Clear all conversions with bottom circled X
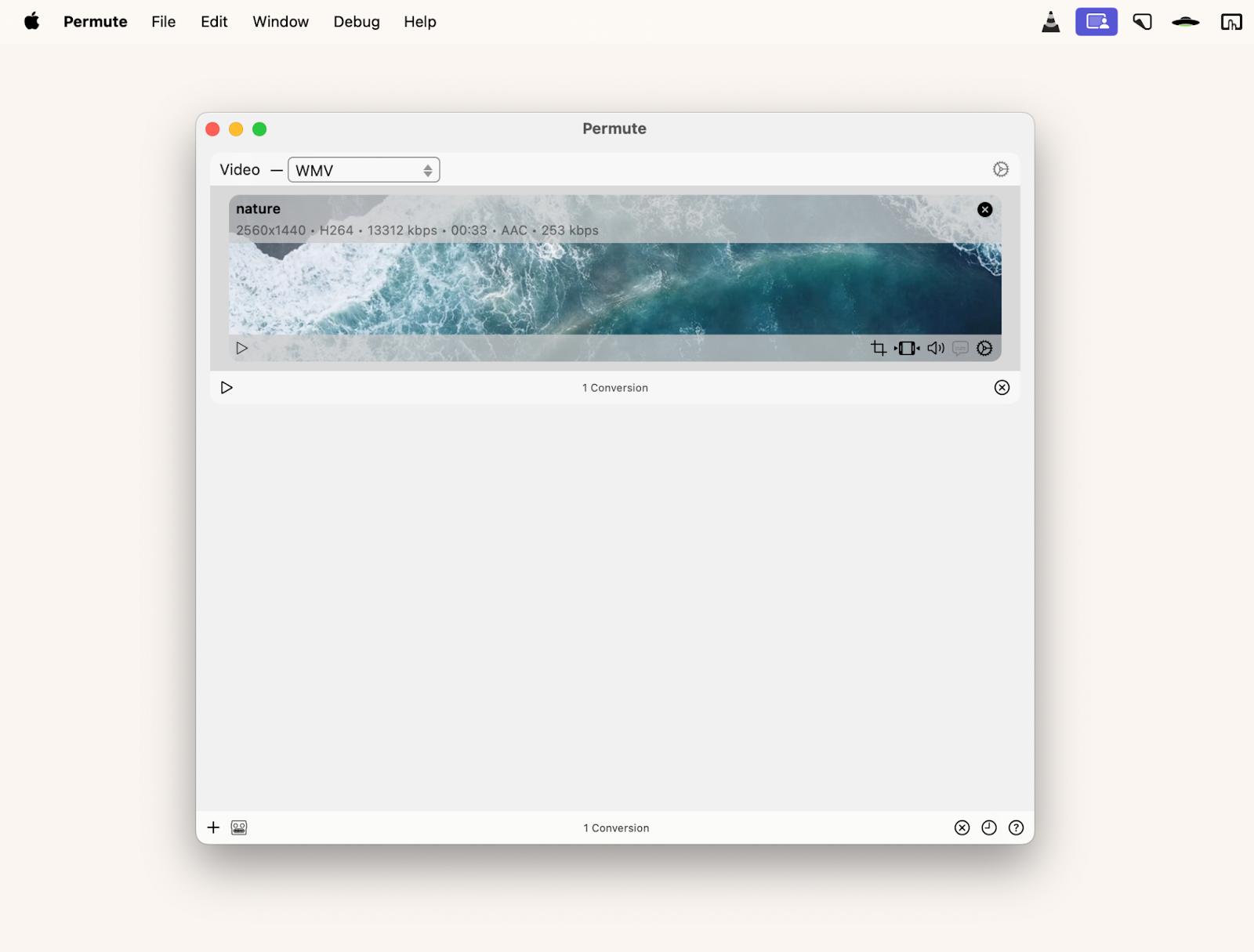1254x952 pixels. [x=962, y=827]
